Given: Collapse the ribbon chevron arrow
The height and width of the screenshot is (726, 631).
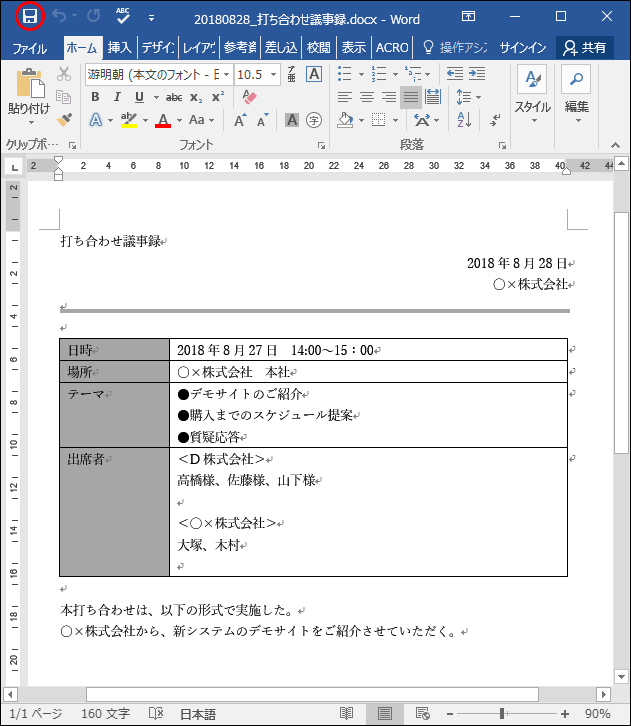Looking at the screenshot, I should click(x=615, y=145).
